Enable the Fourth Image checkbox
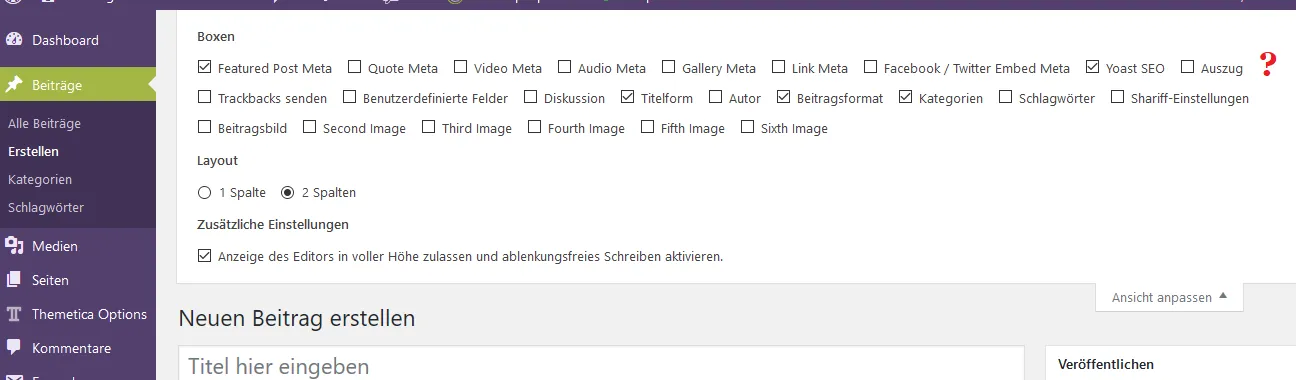Viewport: 1296px width, 380px height. [534, 128]
